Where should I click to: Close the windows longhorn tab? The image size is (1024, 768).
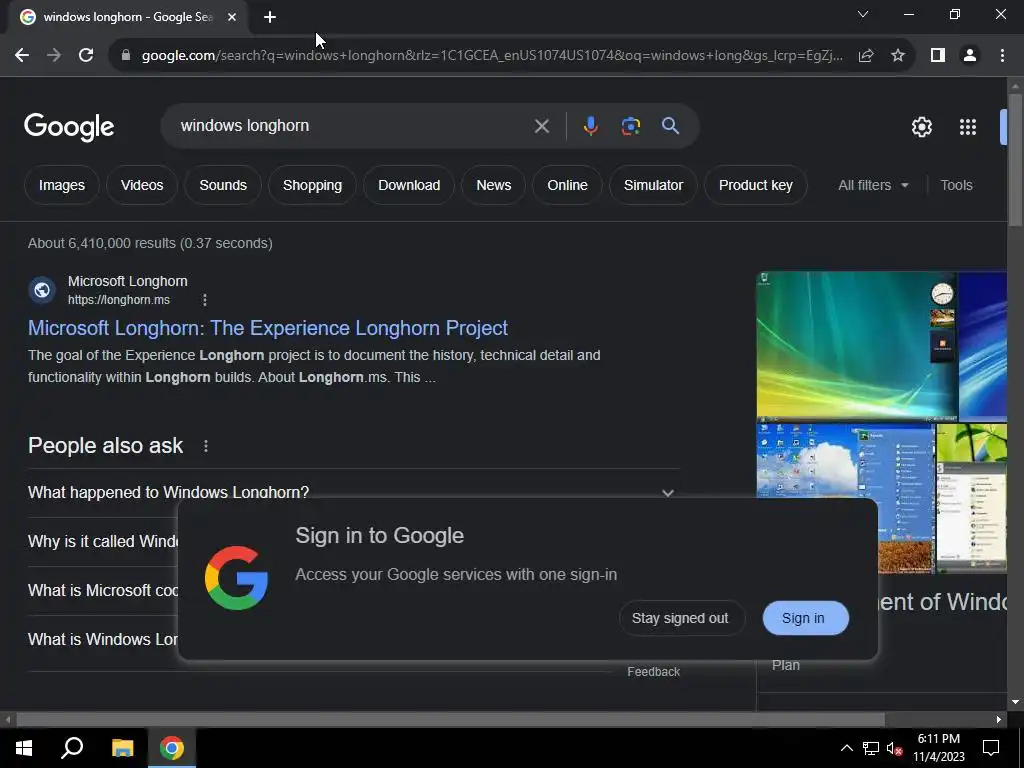[x=232, y=18]
